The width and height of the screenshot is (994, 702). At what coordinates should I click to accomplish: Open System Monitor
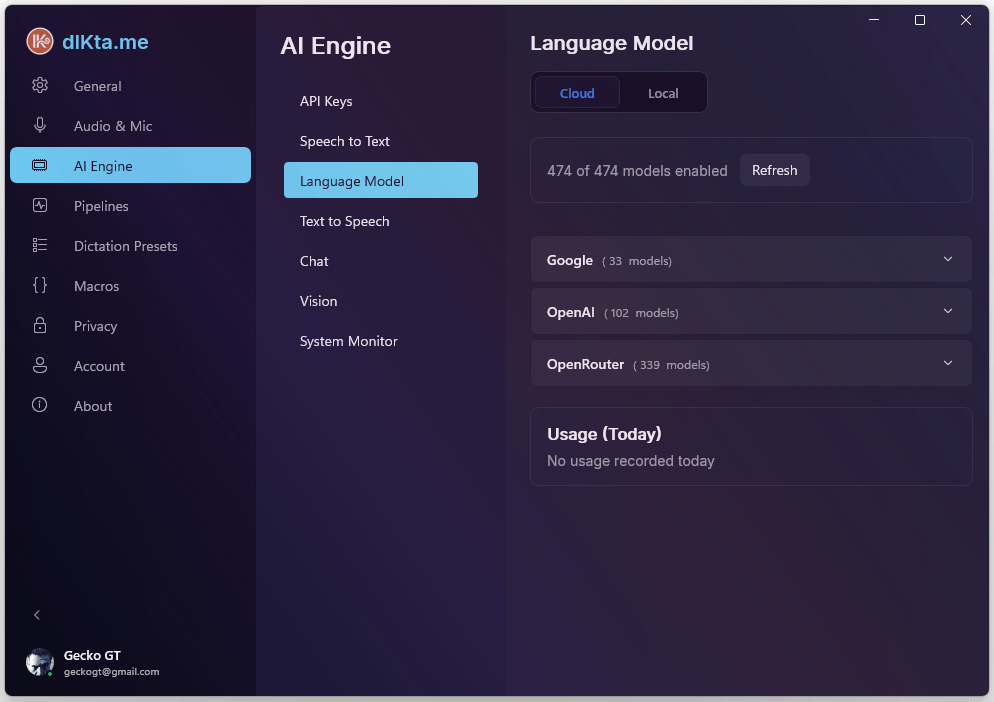381,341
